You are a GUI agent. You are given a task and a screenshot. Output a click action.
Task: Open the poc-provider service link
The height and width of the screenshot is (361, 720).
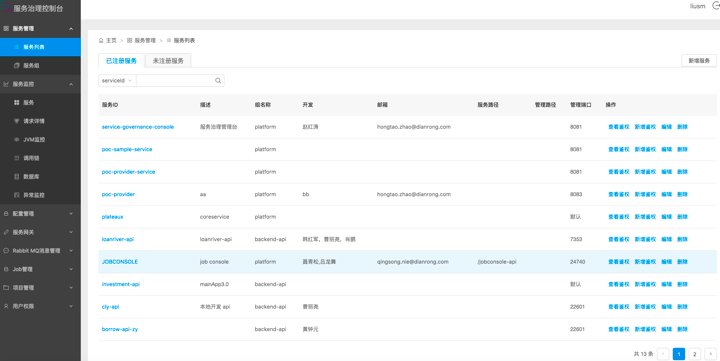(x=118, y=194)
